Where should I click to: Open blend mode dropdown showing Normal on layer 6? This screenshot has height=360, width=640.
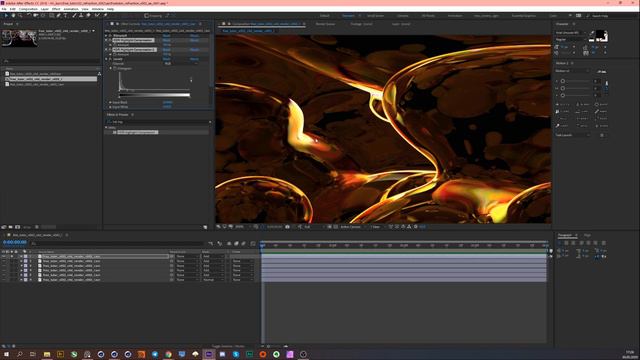[213, 280]
